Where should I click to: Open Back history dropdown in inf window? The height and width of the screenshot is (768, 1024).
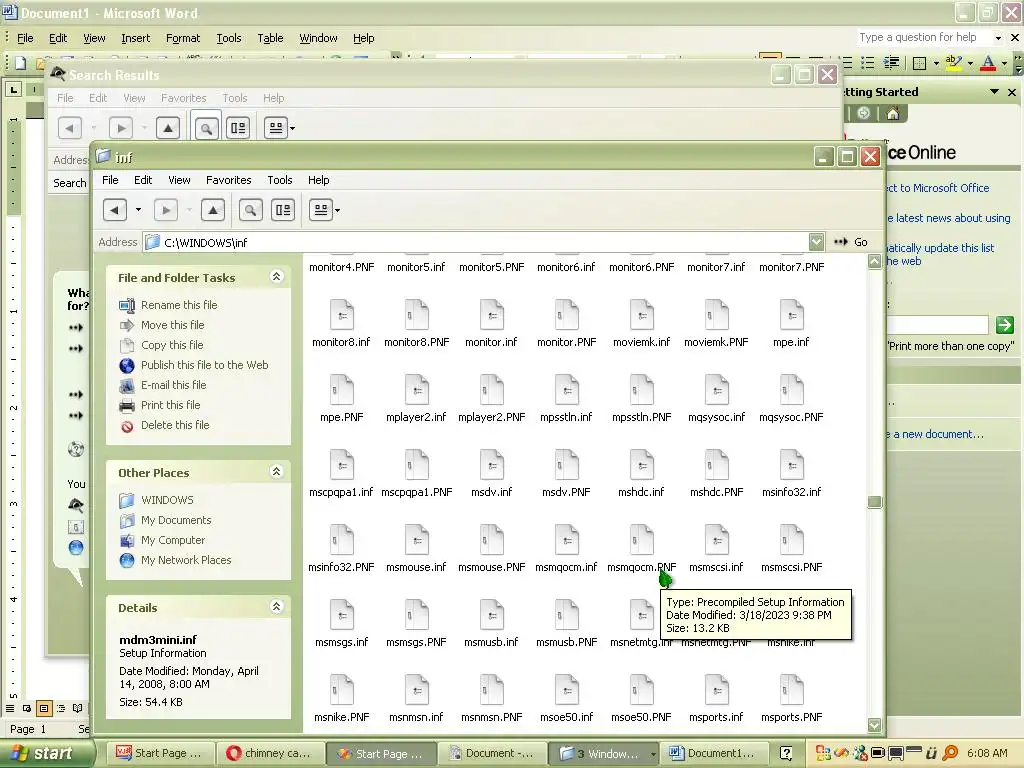coord(138,210)
